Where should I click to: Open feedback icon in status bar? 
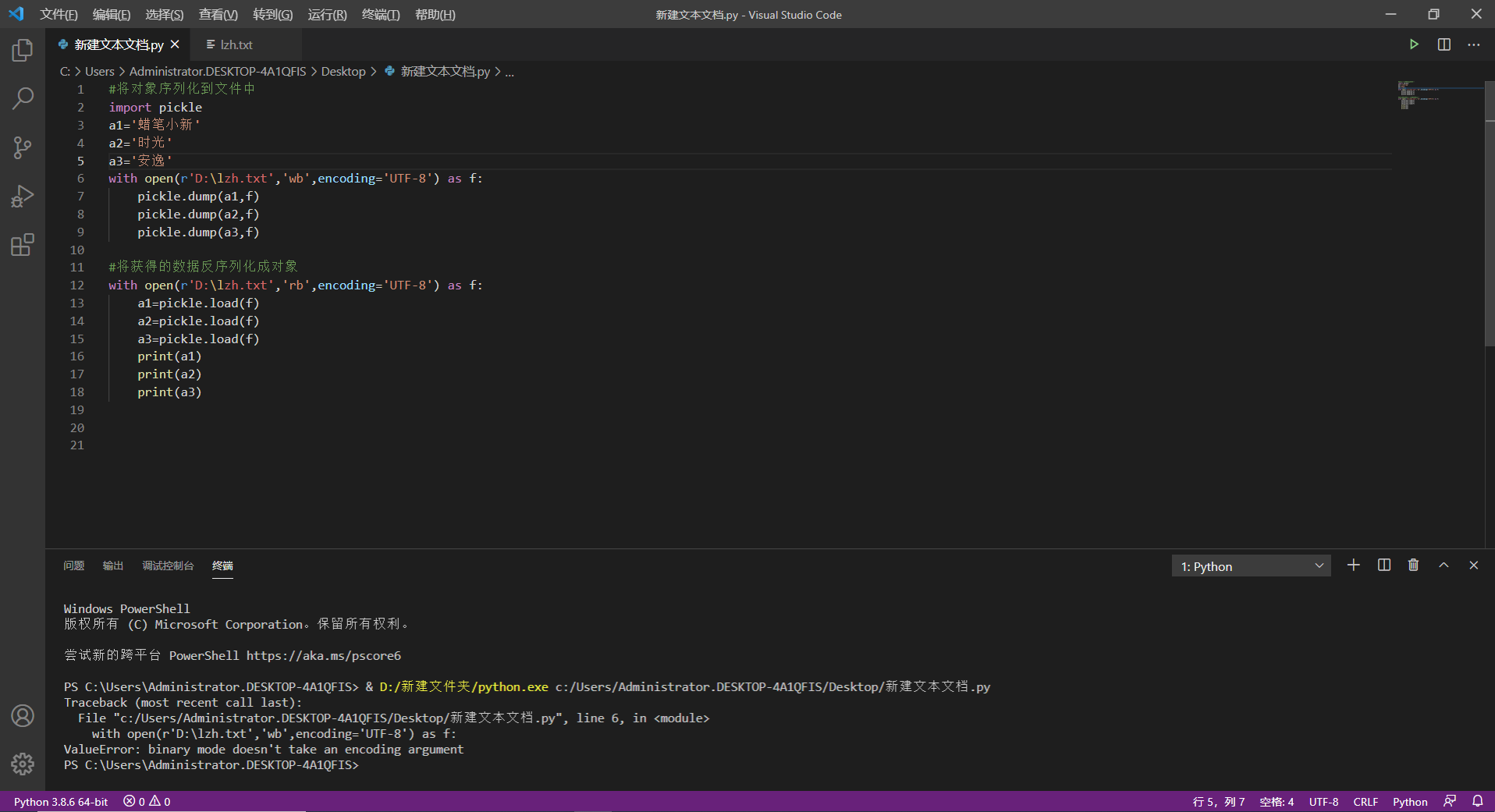(1450, 801)
